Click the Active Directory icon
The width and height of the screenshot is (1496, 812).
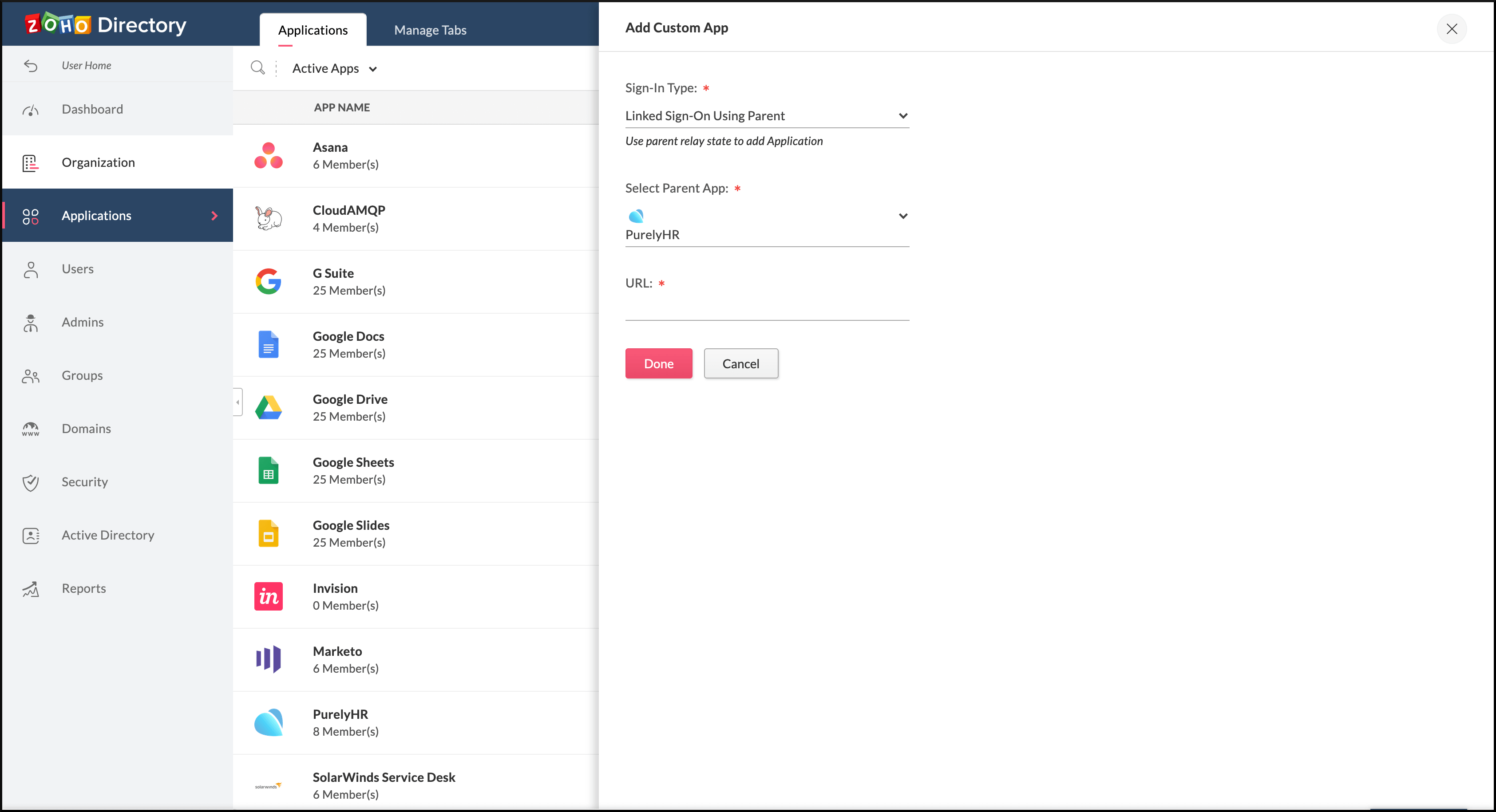point(30,536)
